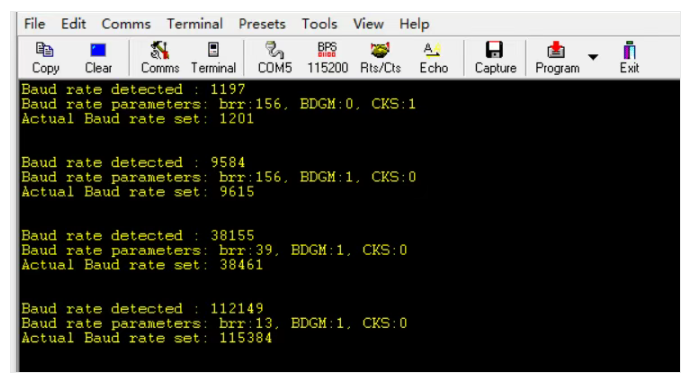Open the File menu
The width and height of the screenshot is (692, 386).
[34, 24]
